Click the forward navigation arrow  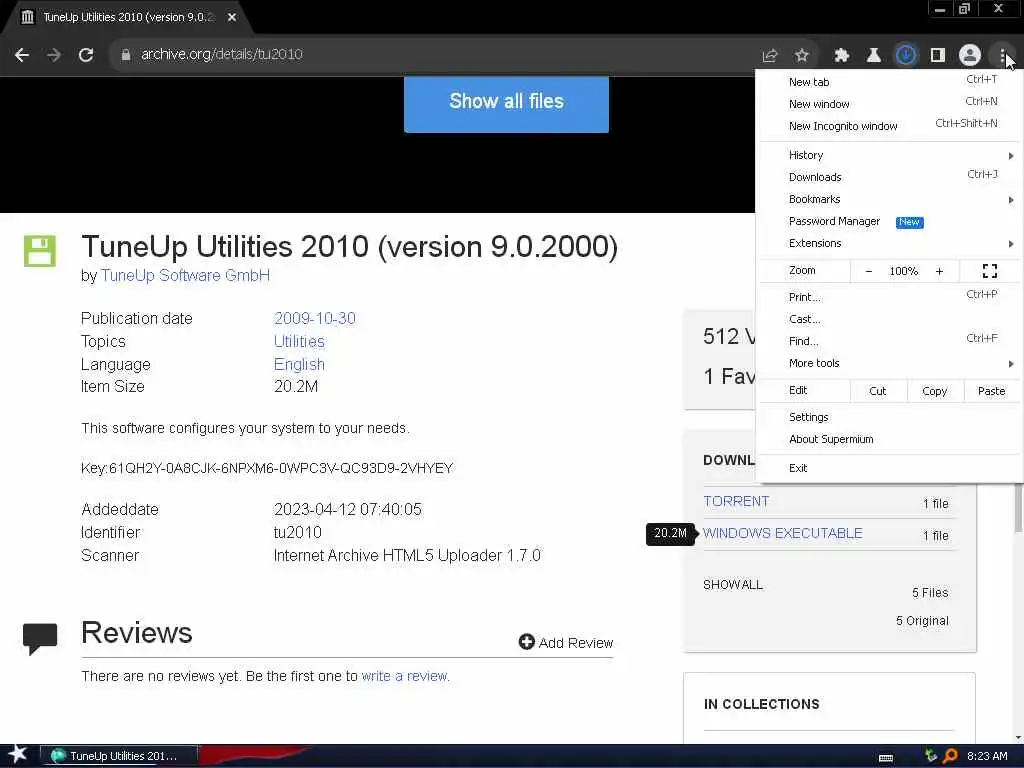pos(54,55)
